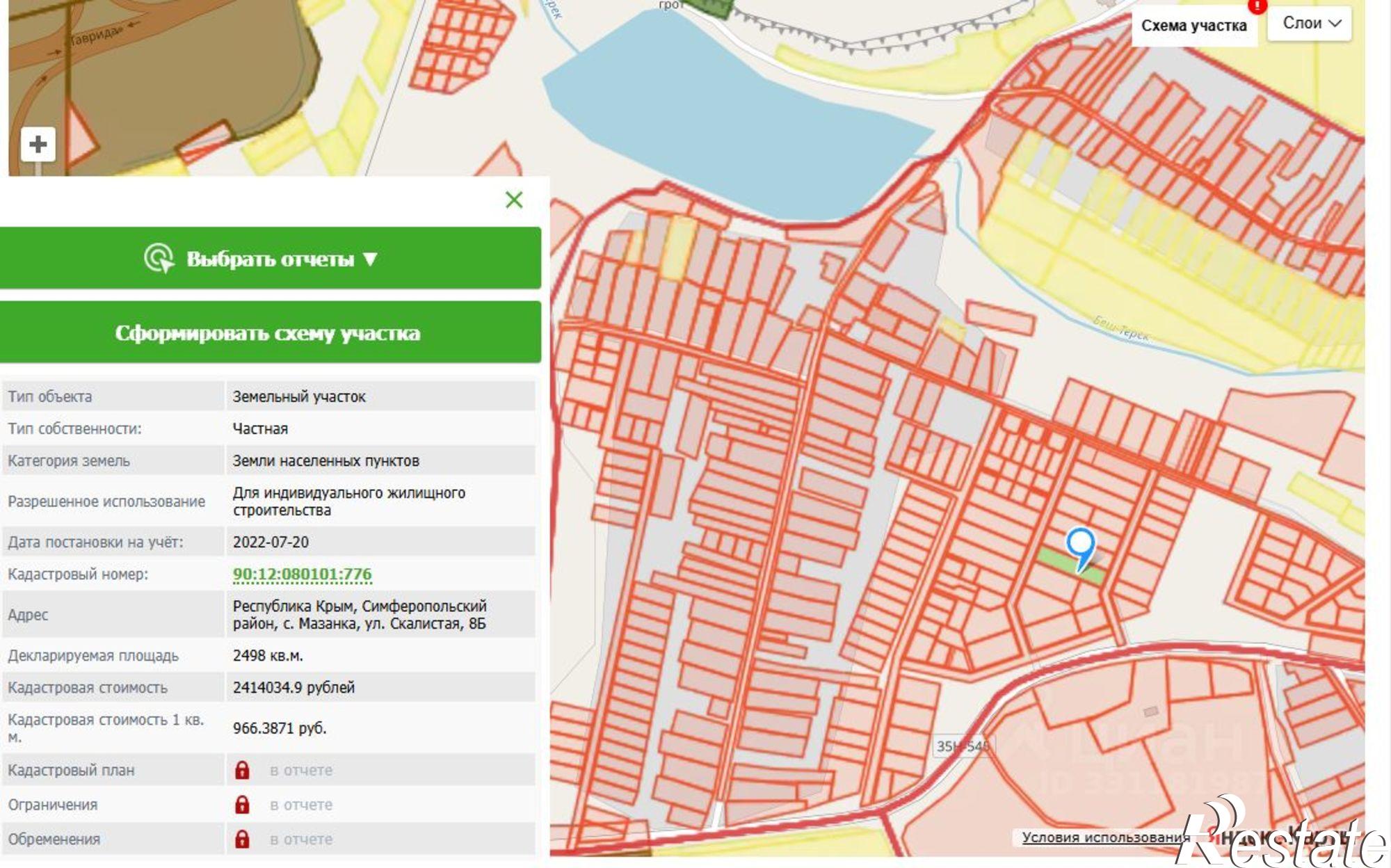Click the Категория земель label
This screenshot has width=1391, height=868.
69,460
